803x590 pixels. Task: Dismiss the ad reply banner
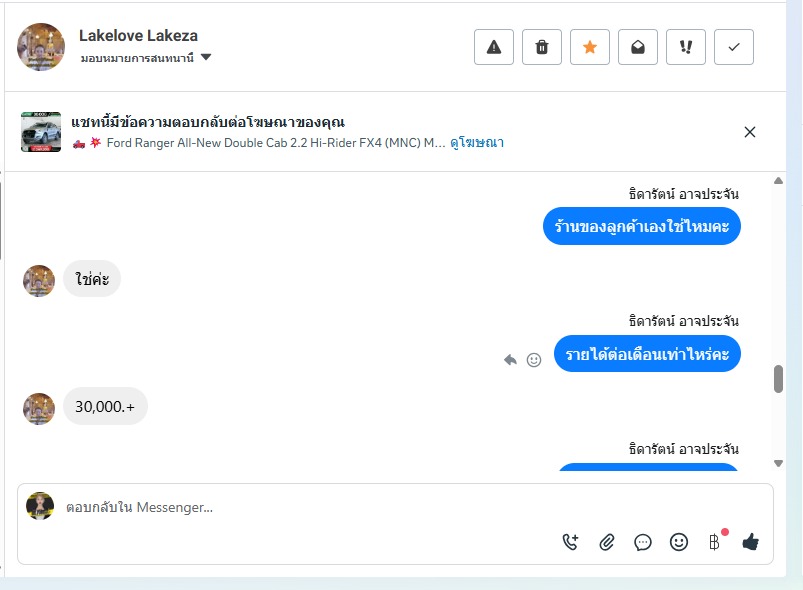click(750, 132)
